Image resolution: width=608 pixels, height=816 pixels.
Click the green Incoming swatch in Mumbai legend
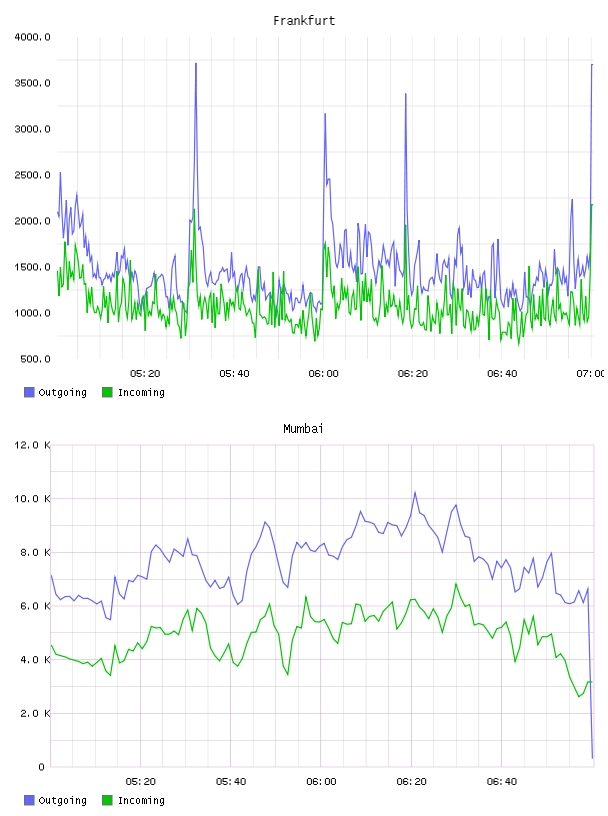click(107, 800)
